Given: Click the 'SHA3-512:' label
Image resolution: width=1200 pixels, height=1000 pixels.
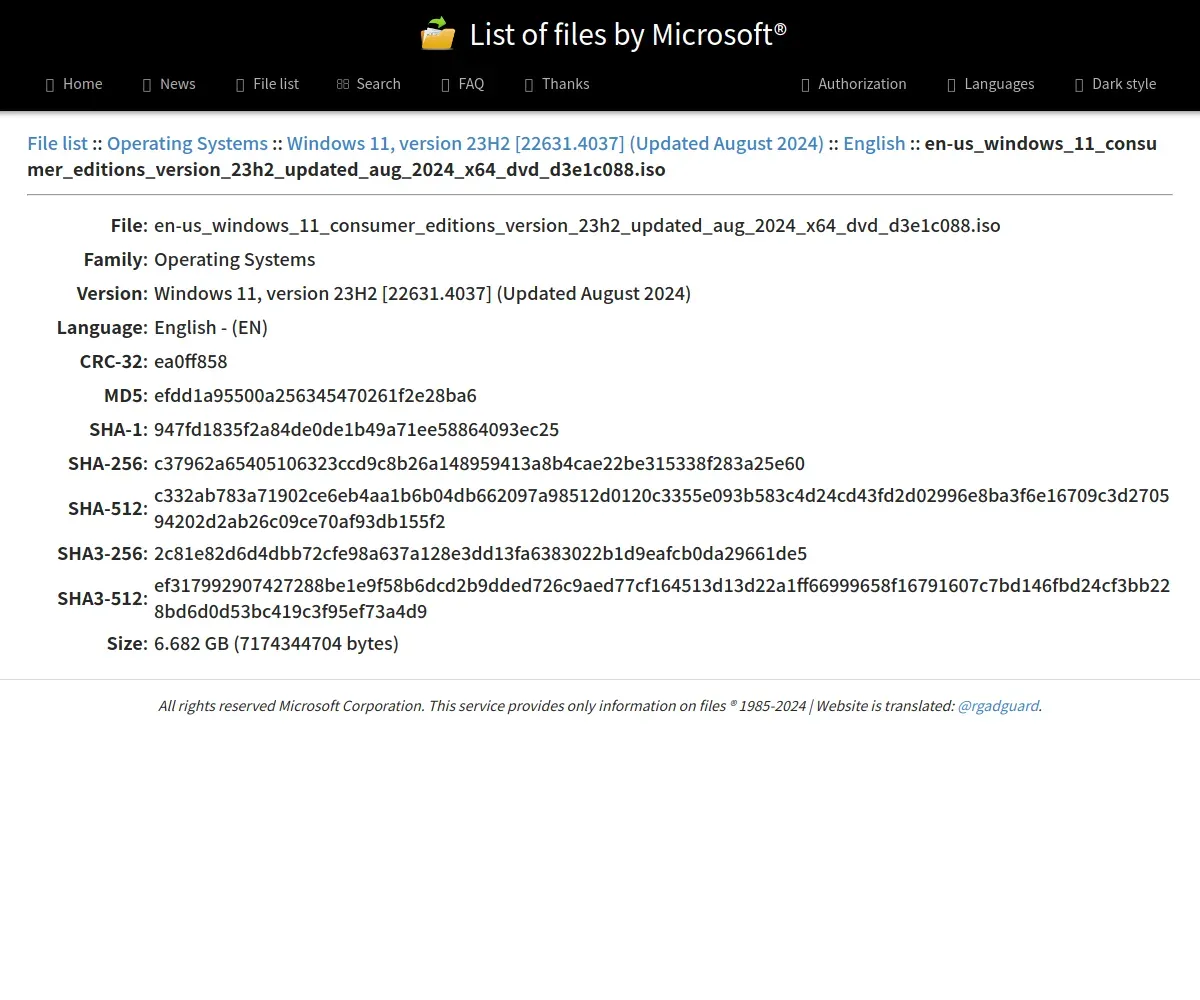Looking at the screenshot, I should coord(102,599).
